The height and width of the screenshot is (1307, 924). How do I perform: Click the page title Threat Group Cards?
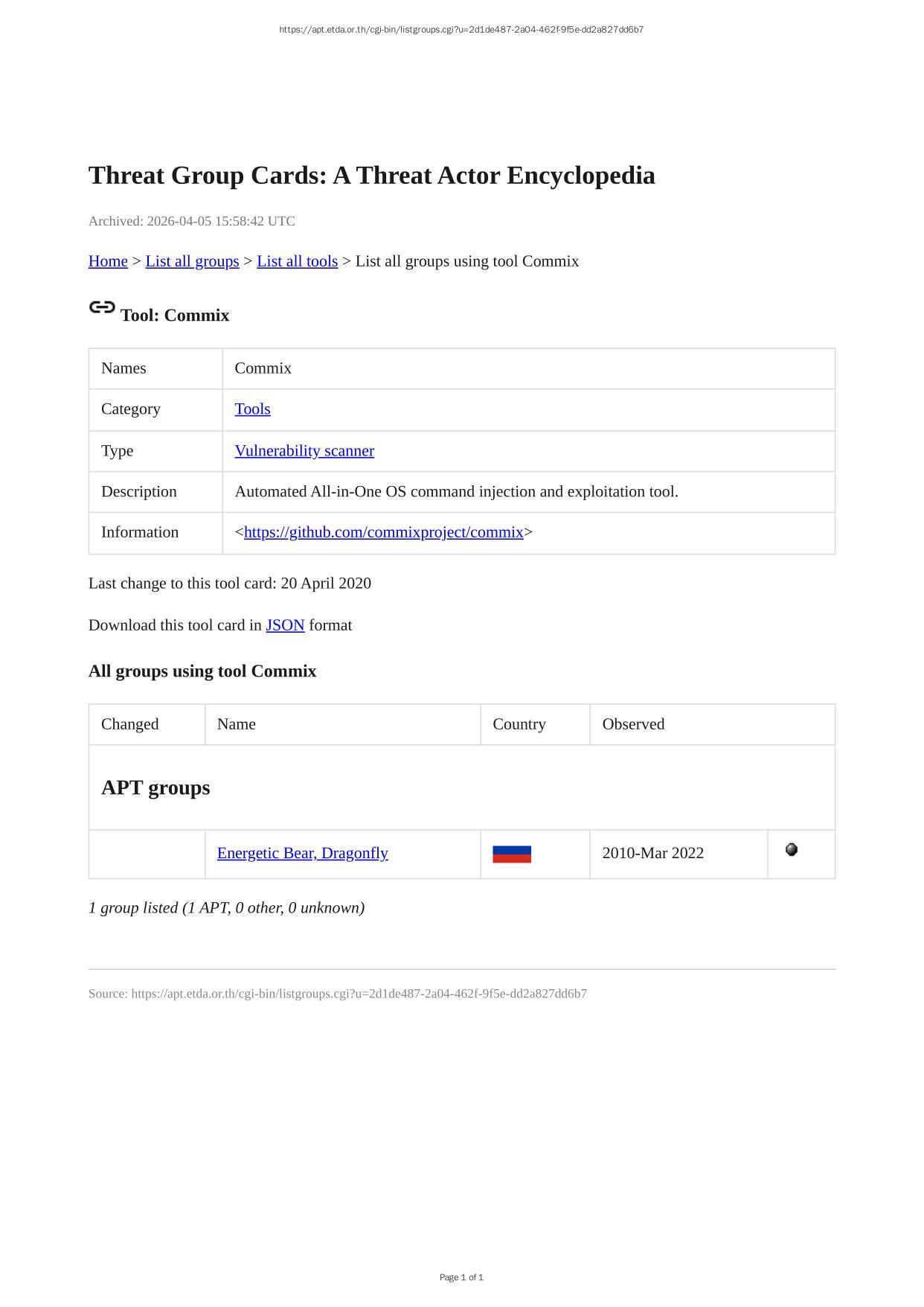372,176
